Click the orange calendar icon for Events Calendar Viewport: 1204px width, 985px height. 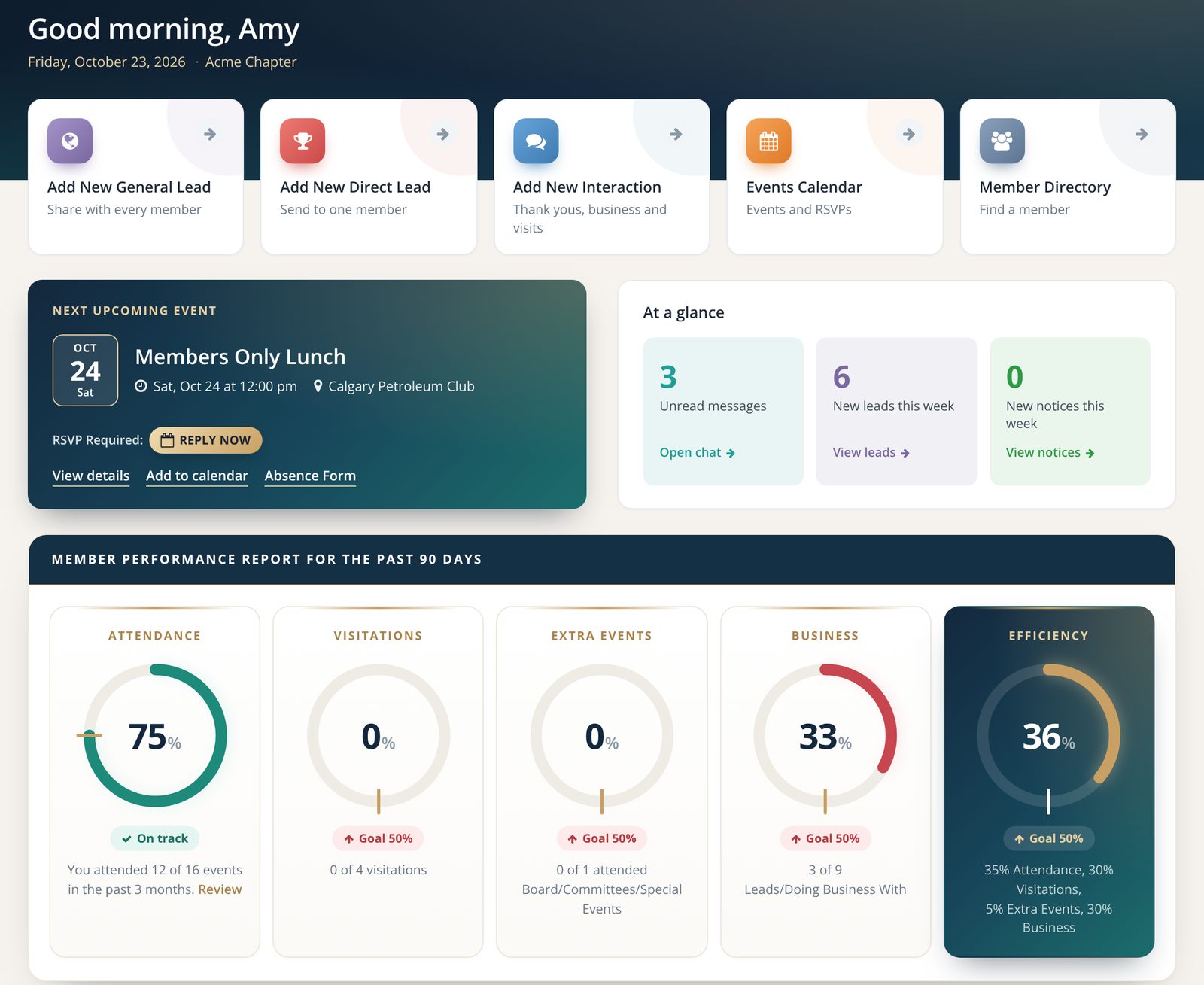pyautogui.click(x=768, y=141)
